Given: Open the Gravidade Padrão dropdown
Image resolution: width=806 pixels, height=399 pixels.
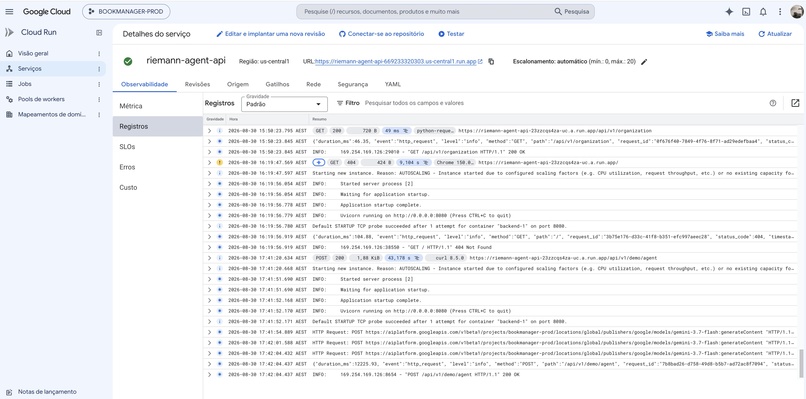Looking at the screenshot, I should pos(284,104).
